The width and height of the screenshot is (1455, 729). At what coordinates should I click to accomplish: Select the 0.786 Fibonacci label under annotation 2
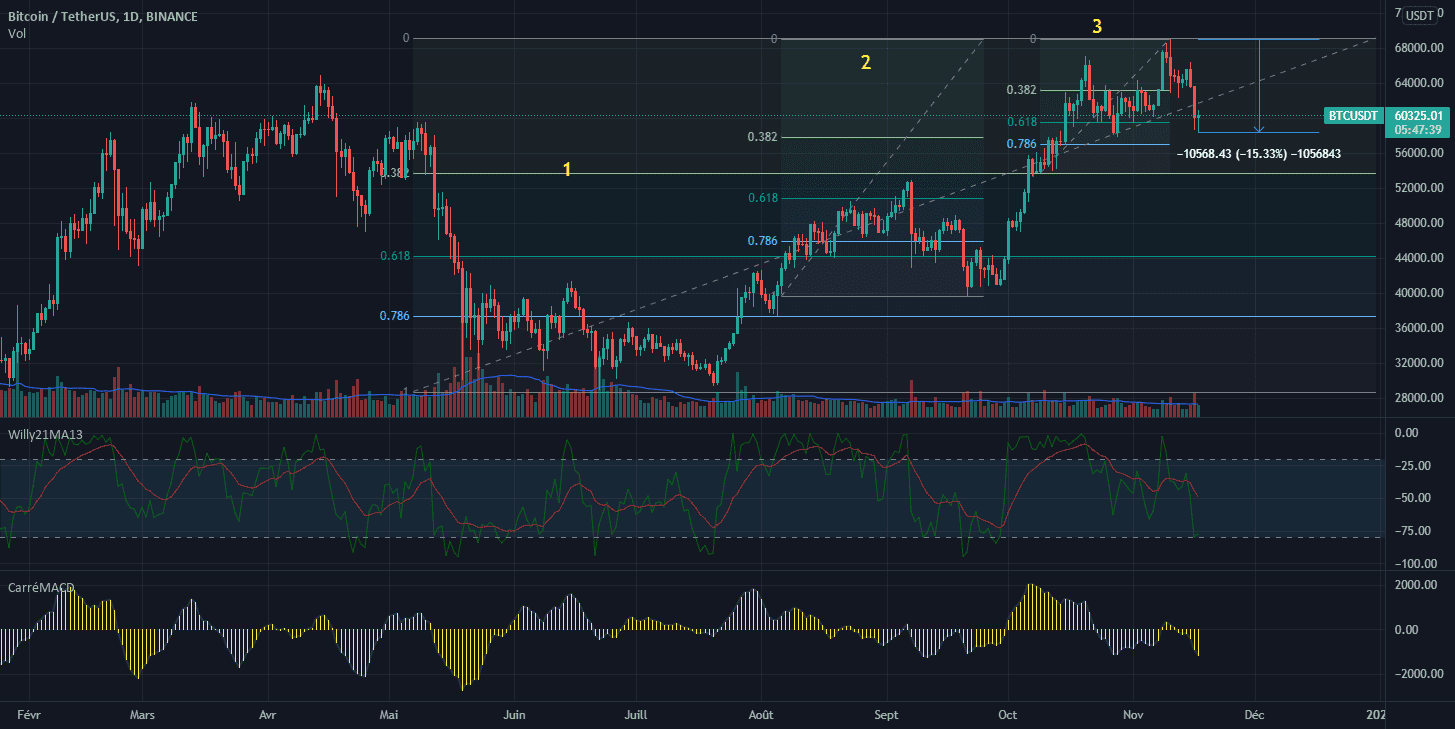click(763, 241)
